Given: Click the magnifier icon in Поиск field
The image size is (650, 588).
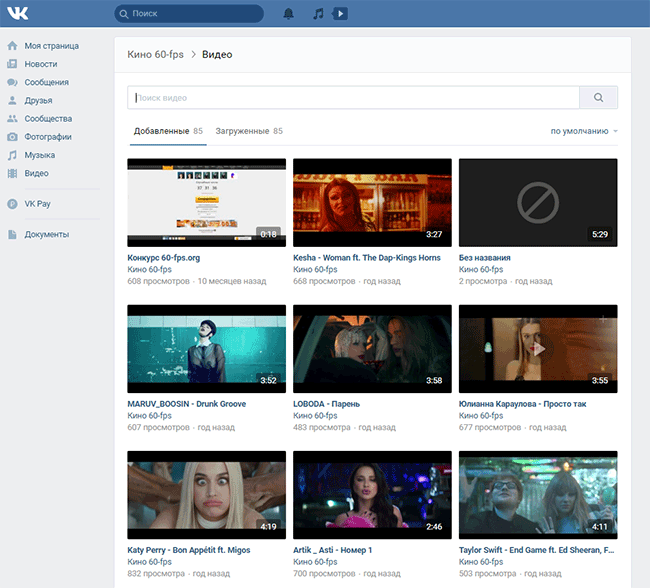Looking at the screenshot, I should click(x=124, y=14).
